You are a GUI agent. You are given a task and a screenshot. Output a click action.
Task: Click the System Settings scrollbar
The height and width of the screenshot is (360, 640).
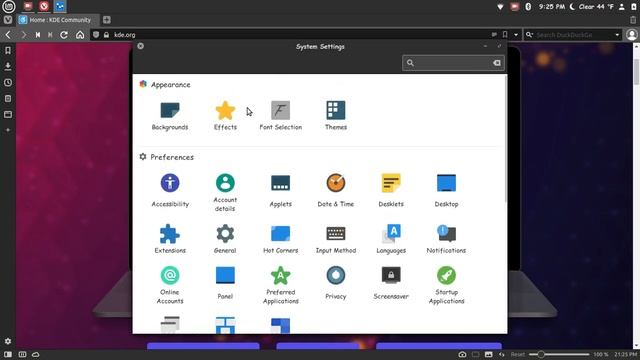click(506, 139)
